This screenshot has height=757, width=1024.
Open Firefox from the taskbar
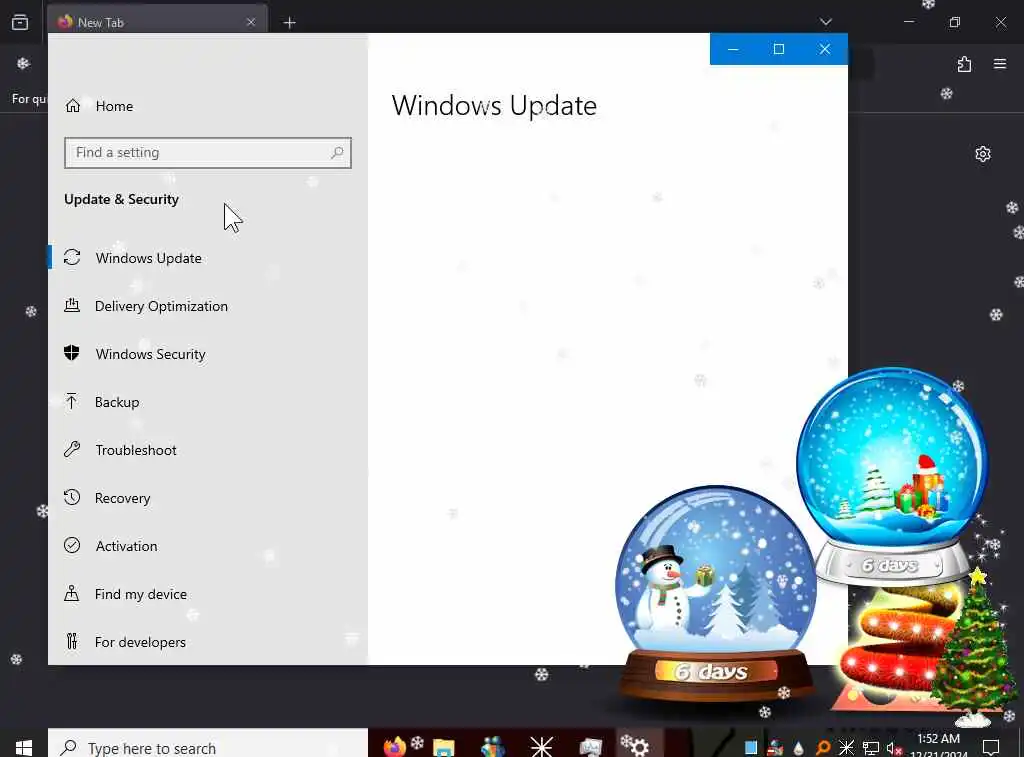(394, 746)
